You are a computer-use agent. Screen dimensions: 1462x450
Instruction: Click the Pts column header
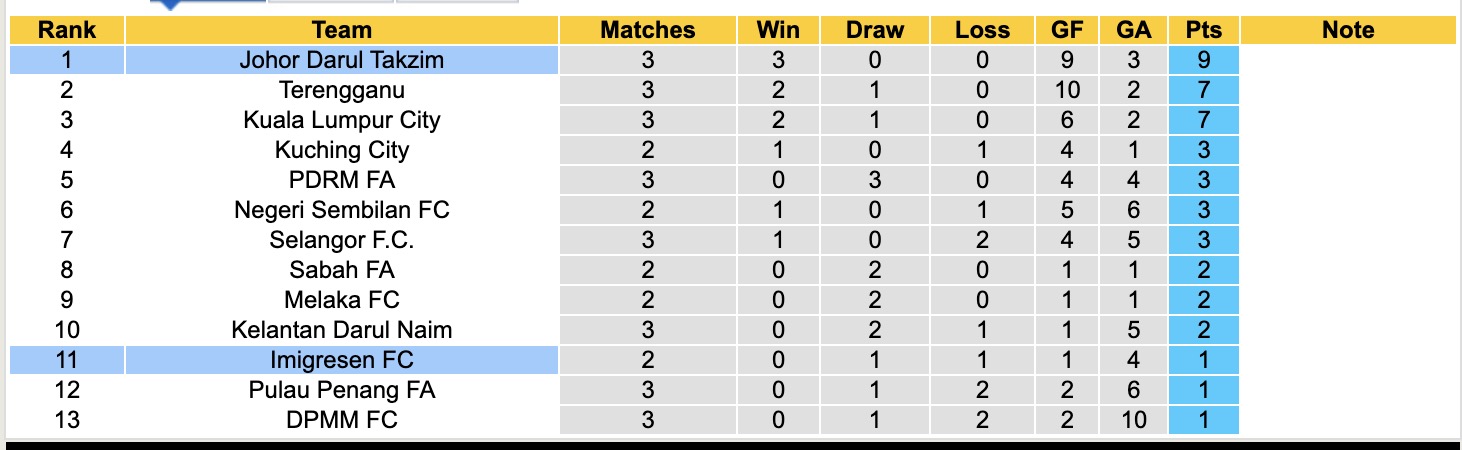coord(1204,30)
